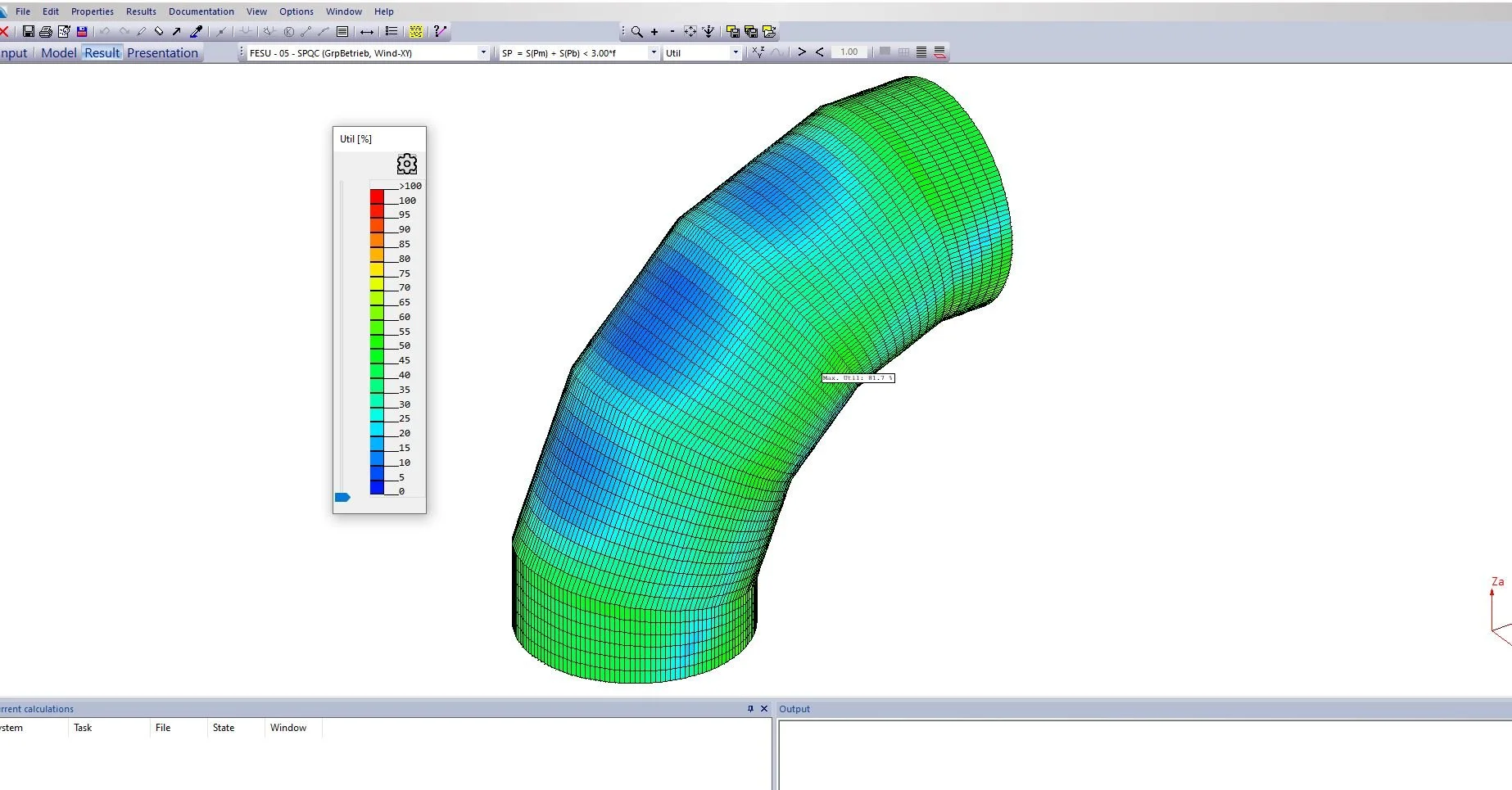Zoom out with the minus icon
This screenshot has width=1512, height=790.
click(x=672, y=32)
